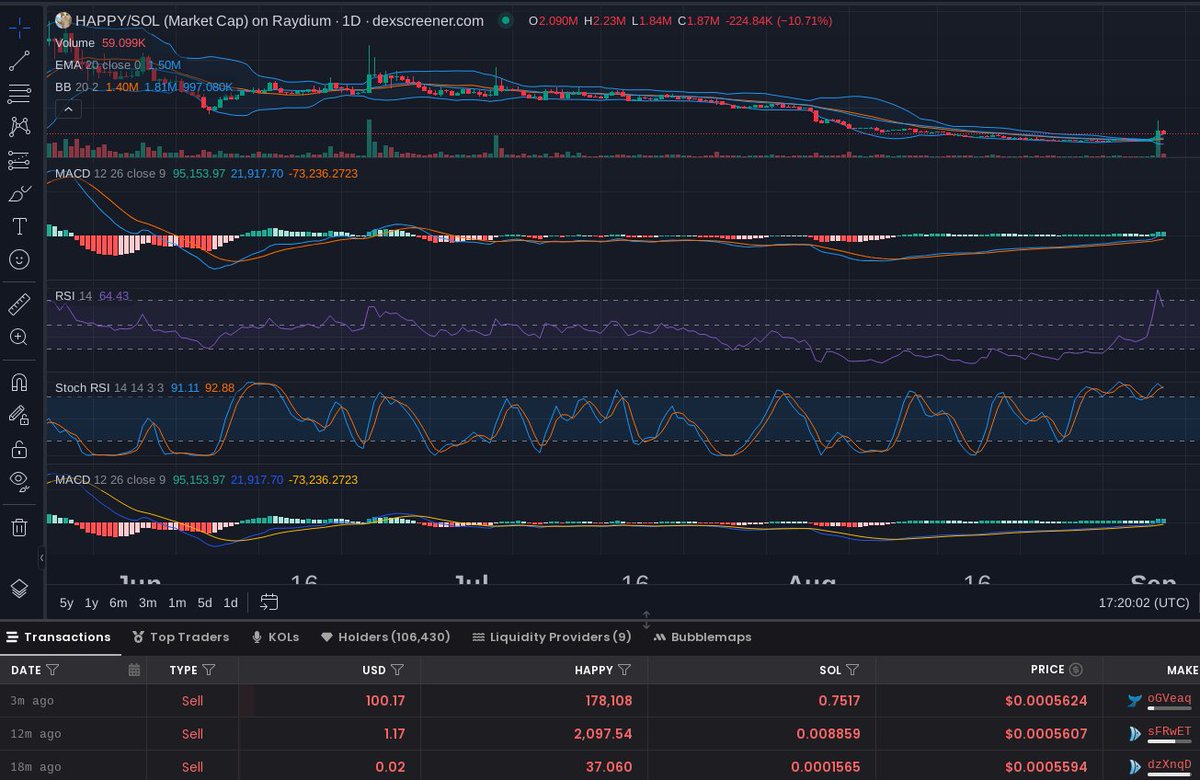Toggle magnet mode for drawings
1200x780 pixels.
19,382
